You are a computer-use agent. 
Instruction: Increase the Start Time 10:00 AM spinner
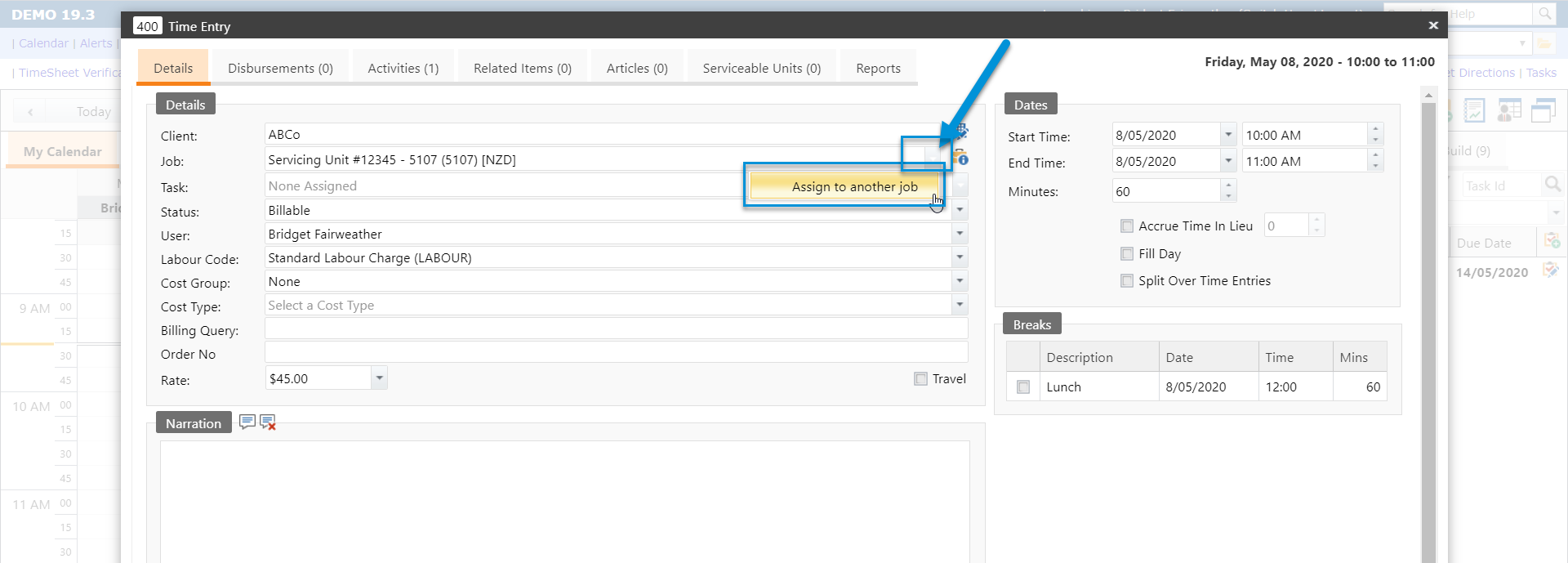(x=1375, y=129)
